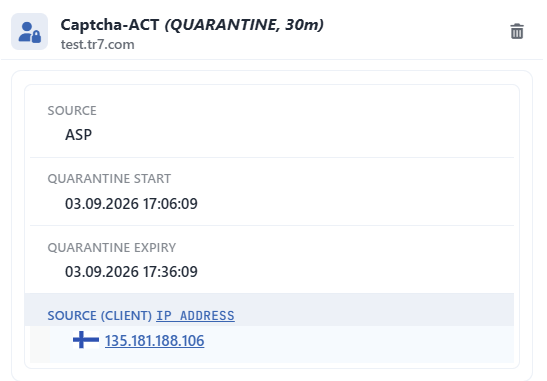The image size is (547, 381).
Task: Click the SOURCE field label
Action: [x=72, y=111]
